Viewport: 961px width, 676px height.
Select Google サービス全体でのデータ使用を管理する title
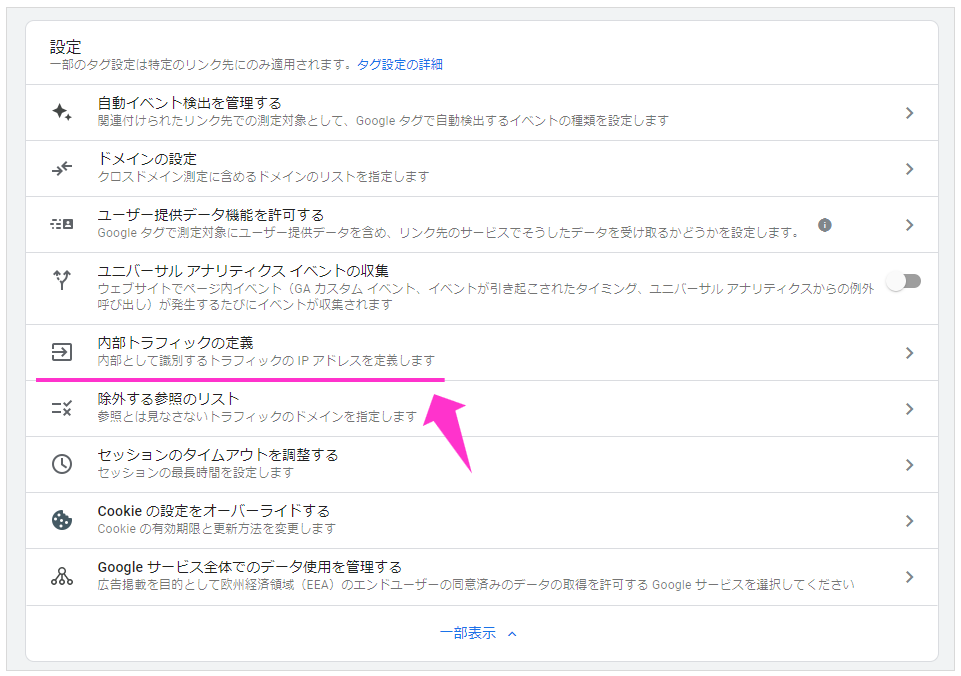point(249,567)
